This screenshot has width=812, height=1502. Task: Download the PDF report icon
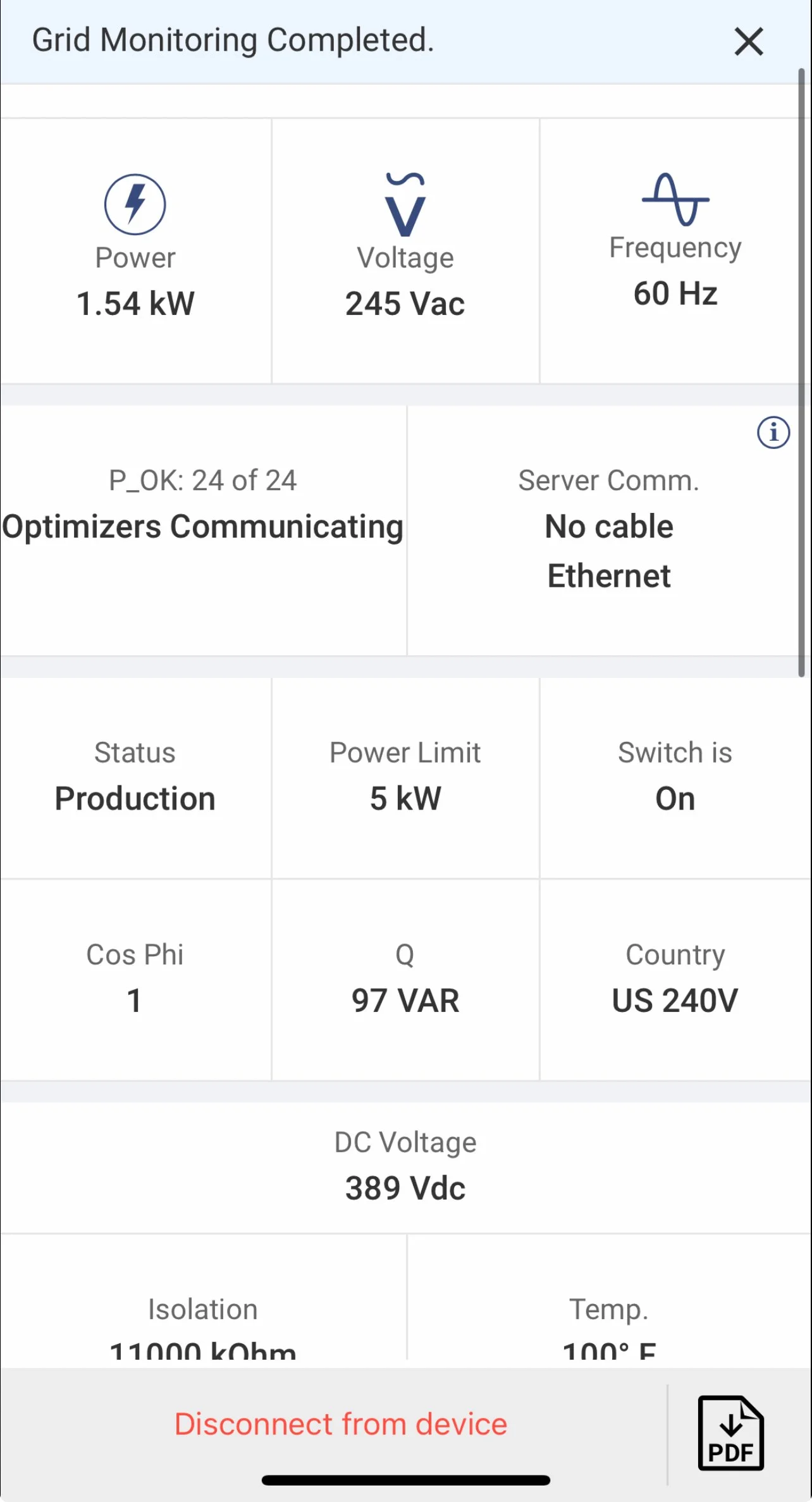click(730, 1433)
